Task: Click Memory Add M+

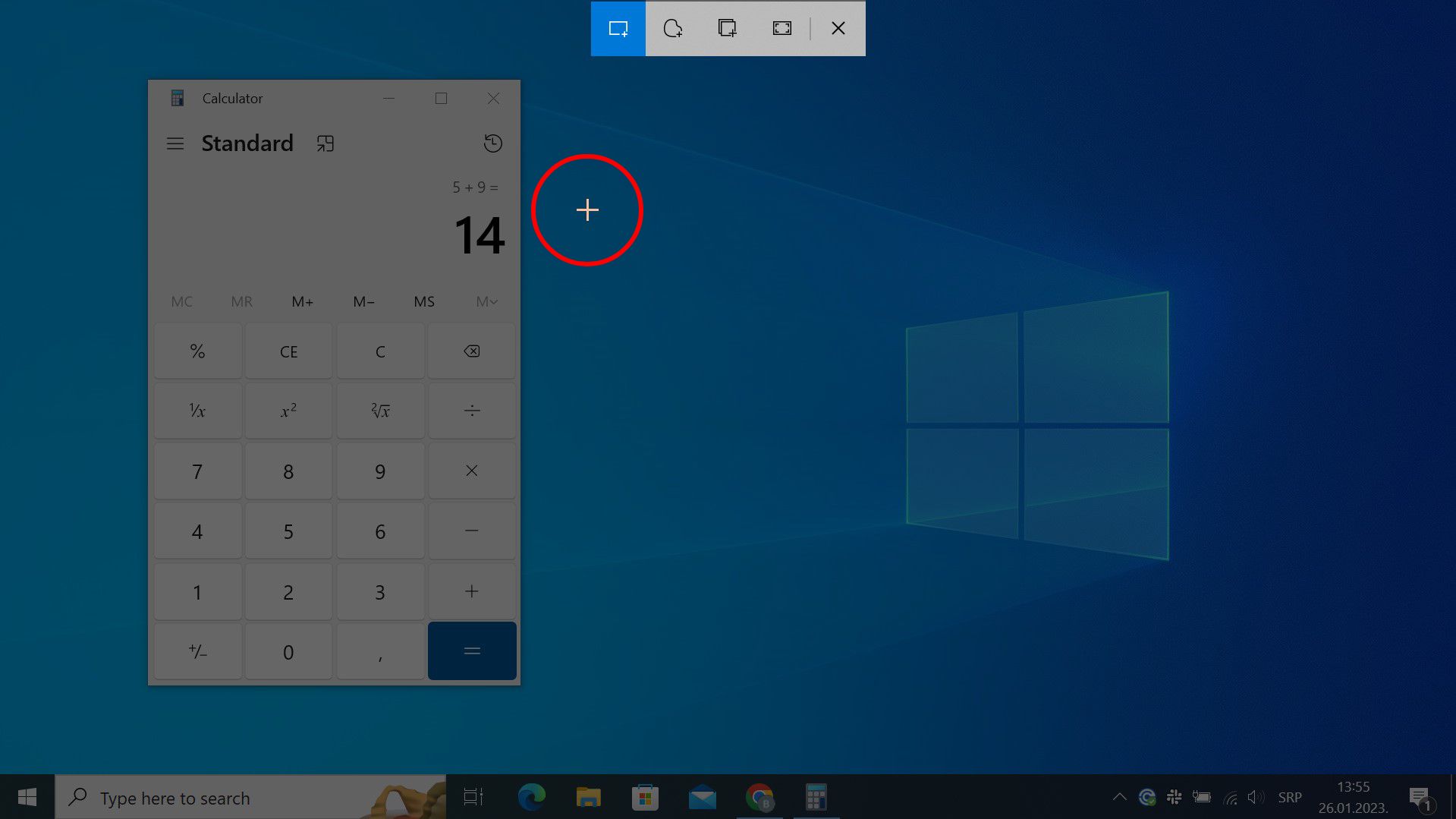Action: pos(303,302)
